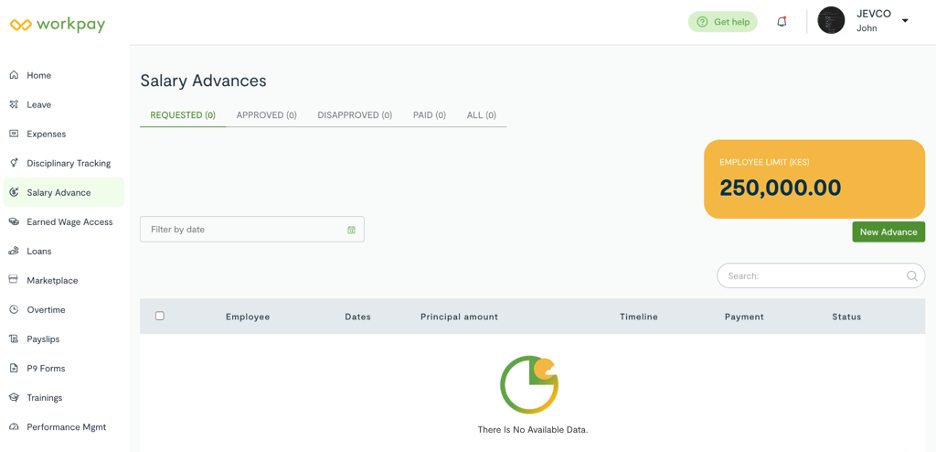Viewport: 936px width, 452px height.
Task: Click the Home house icon in sidebar
Action: (14, 75)
